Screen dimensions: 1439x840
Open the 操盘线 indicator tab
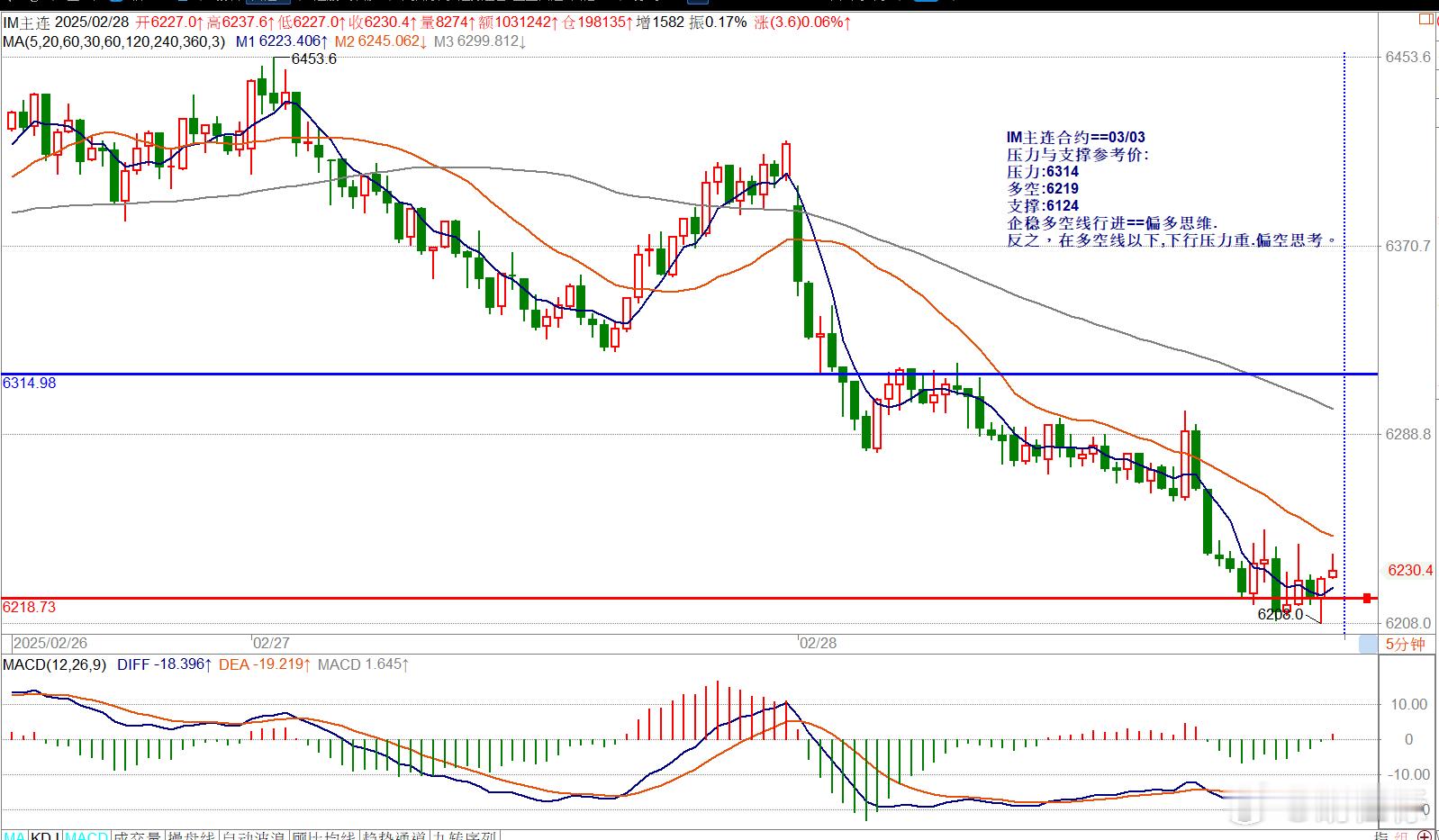[193, 835]
